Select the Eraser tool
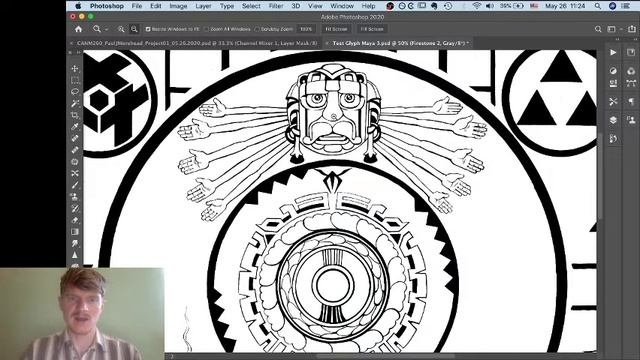The width and height of the screenshot is (640, 360). [x=75, y=220]
